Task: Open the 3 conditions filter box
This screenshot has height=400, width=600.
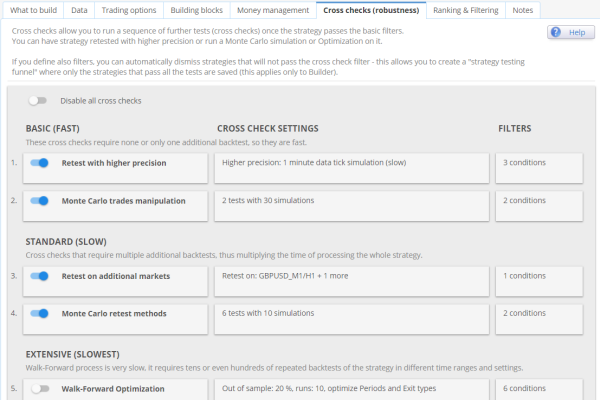Action: (x=539, y=168)
